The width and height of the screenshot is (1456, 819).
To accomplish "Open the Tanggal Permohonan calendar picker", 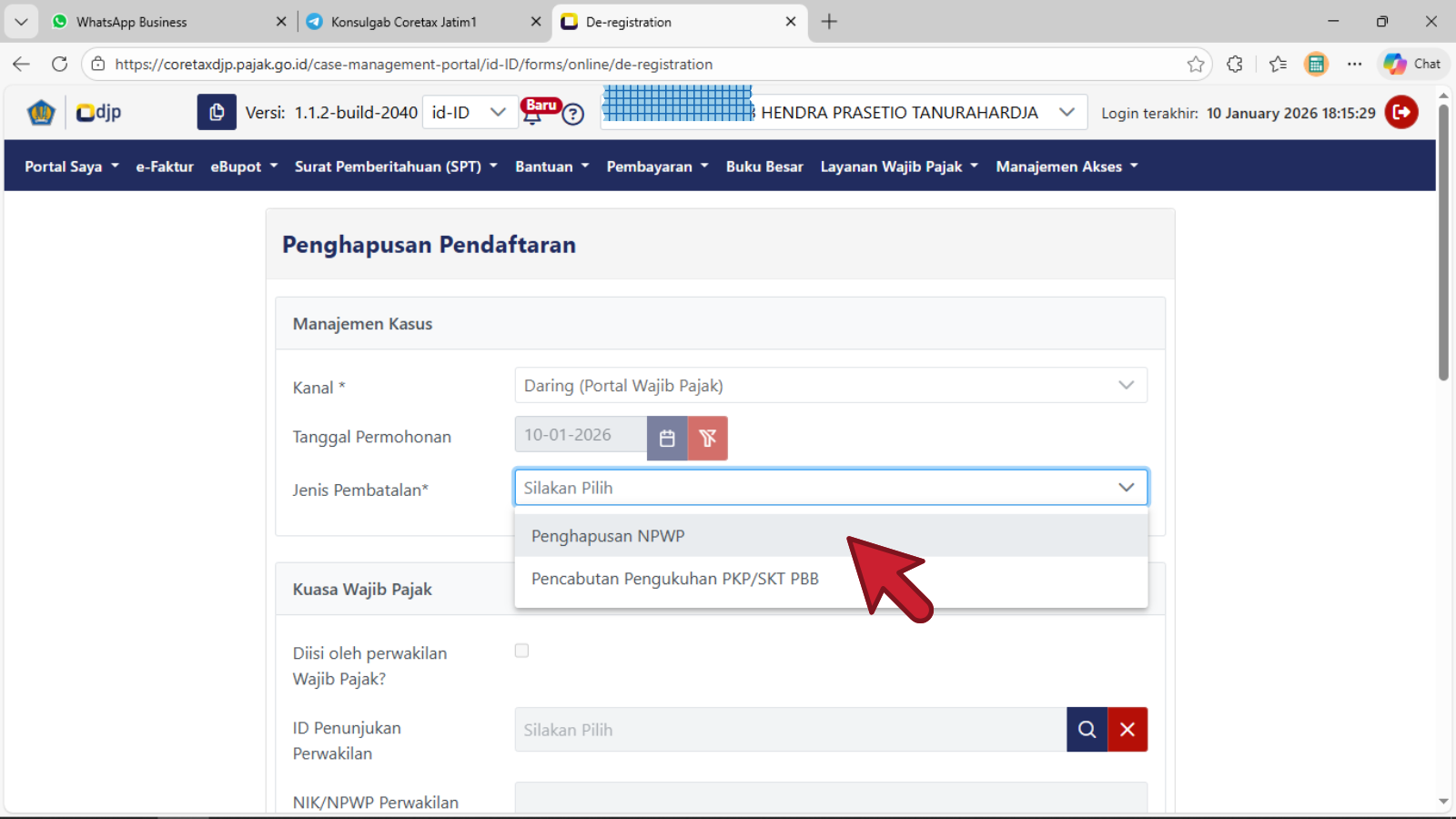I will (x=667, y=438).
